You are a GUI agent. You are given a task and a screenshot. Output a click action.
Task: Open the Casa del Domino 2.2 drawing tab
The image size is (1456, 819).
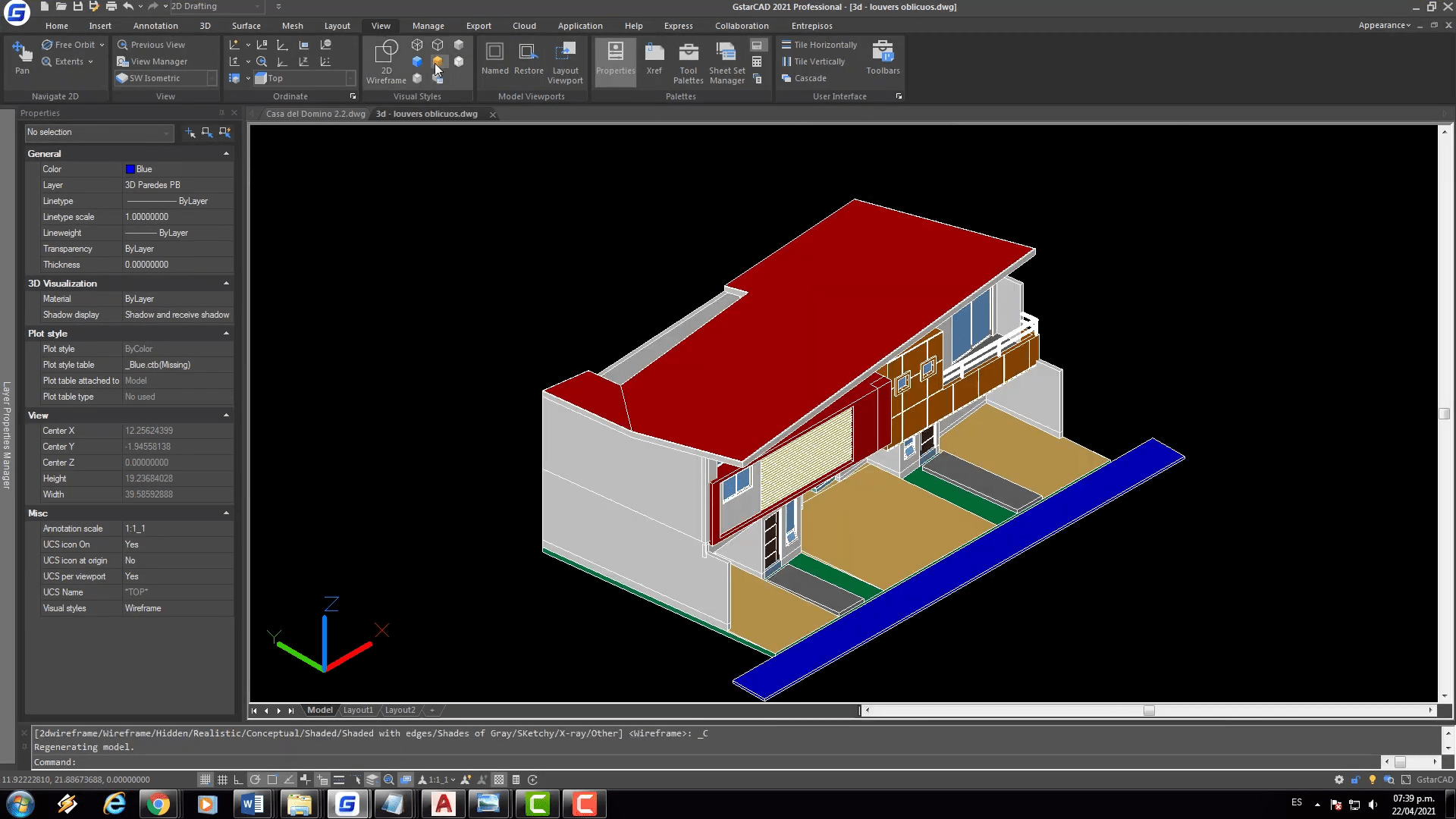pos(315,114)
